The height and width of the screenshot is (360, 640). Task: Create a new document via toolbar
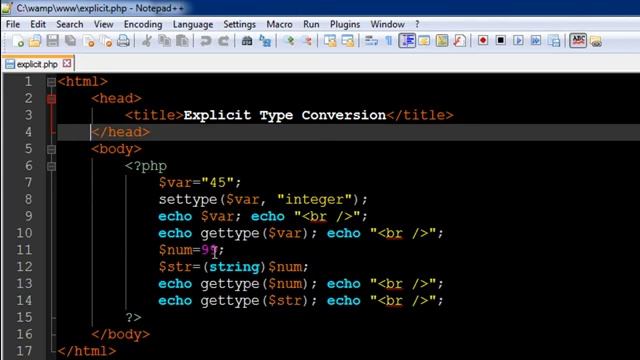(x=18, y=41)
